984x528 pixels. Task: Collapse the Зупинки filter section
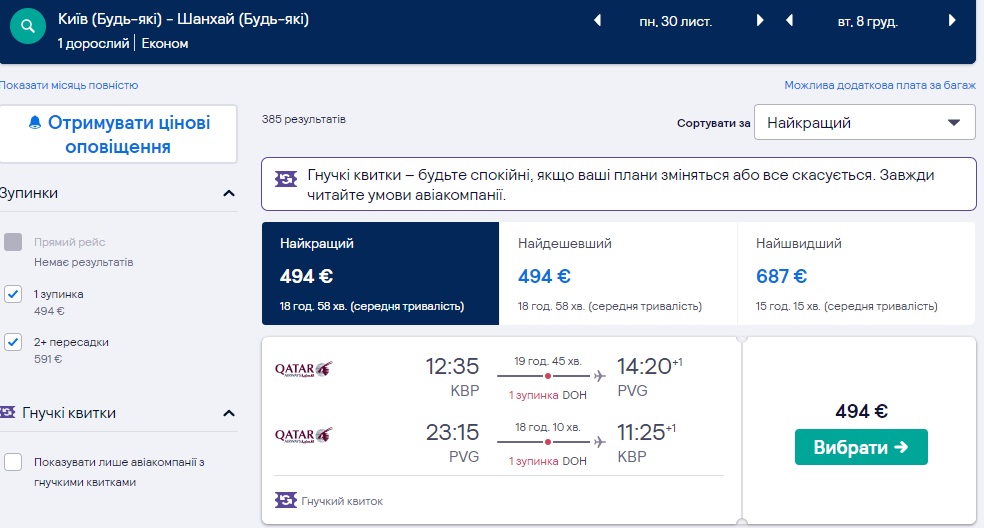[x=229, y=193]
